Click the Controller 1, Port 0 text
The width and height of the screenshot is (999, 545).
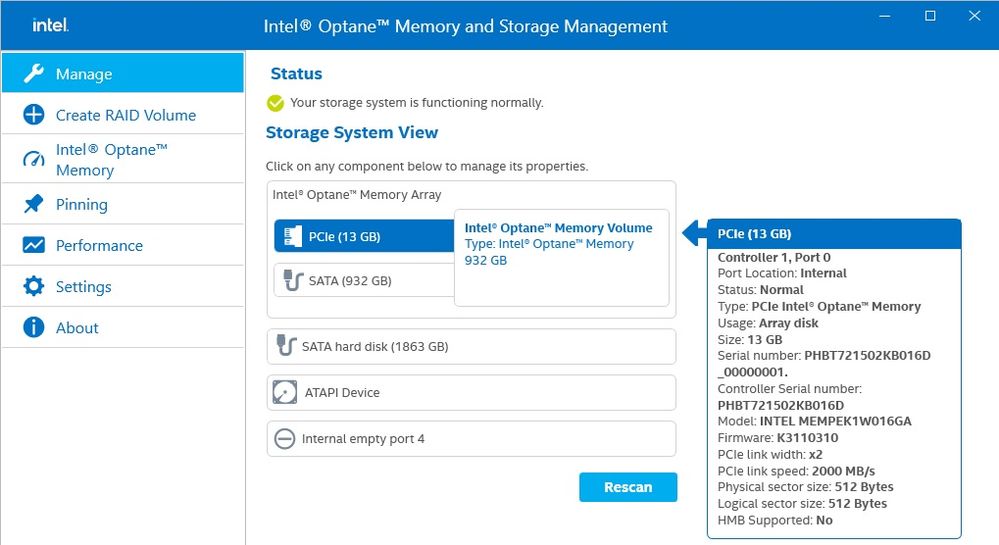tap(774, 258)
